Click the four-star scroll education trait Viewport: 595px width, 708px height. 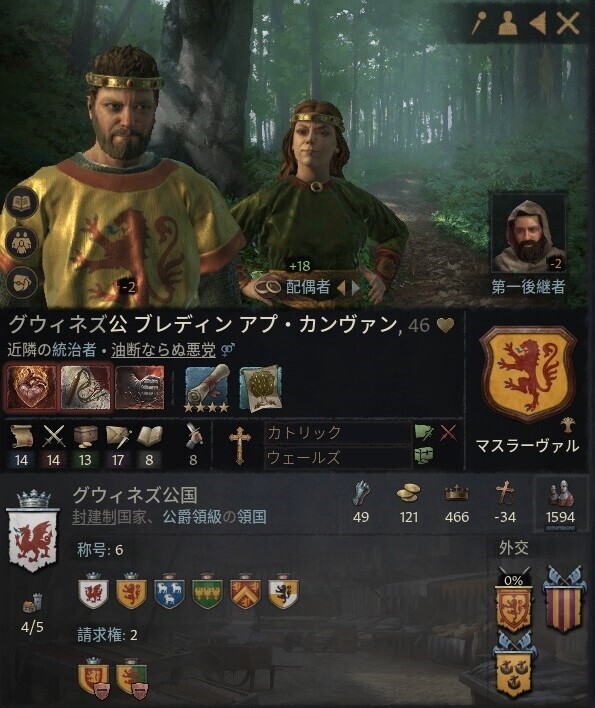[x=207, y=388]
